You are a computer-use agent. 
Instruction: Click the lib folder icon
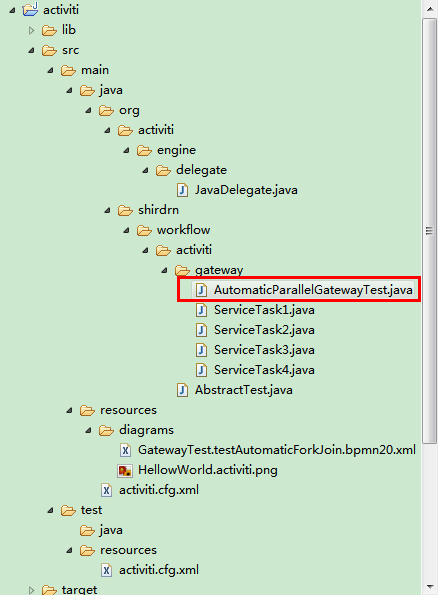click(49, 30)
